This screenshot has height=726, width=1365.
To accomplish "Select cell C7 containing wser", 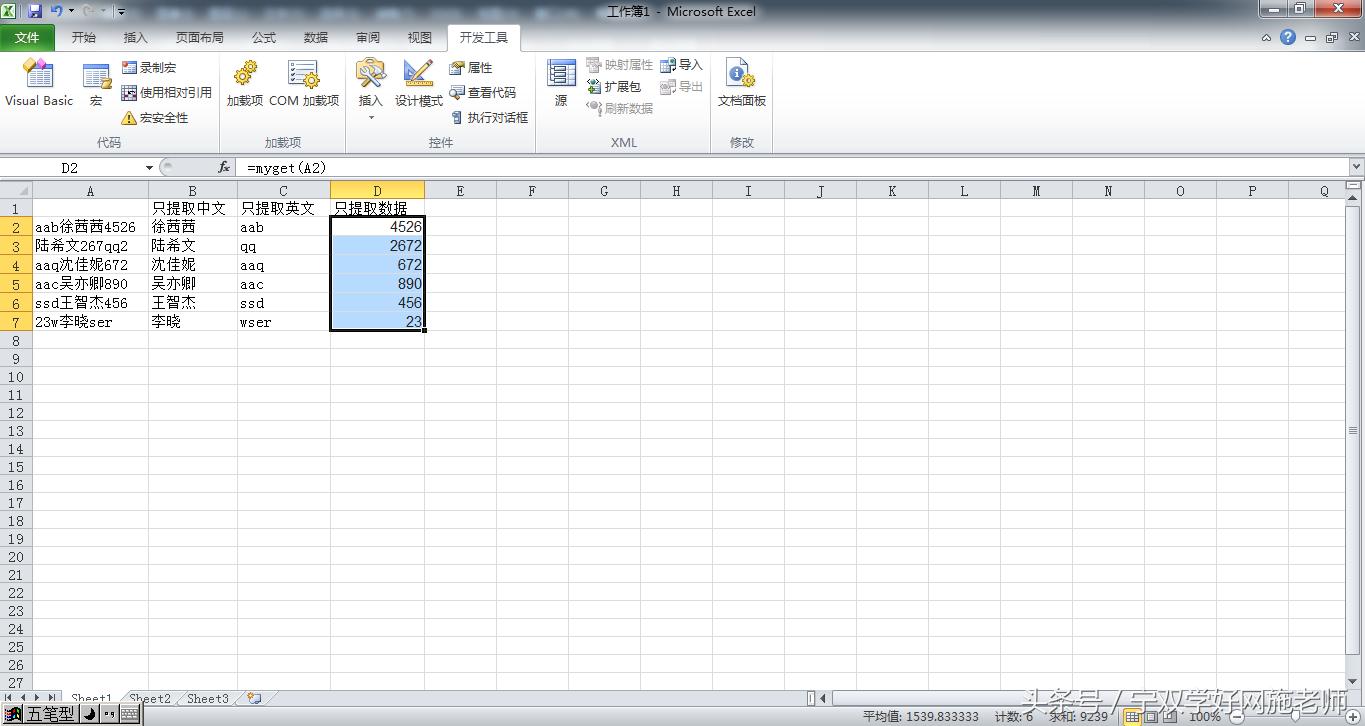I will click(284, 322).
